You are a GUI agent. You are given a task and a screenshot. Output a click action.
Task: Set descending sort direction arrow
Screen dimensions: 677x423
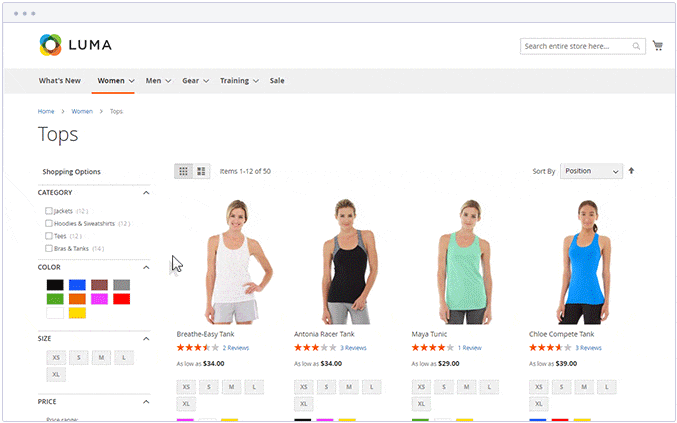tap(631, 171)
